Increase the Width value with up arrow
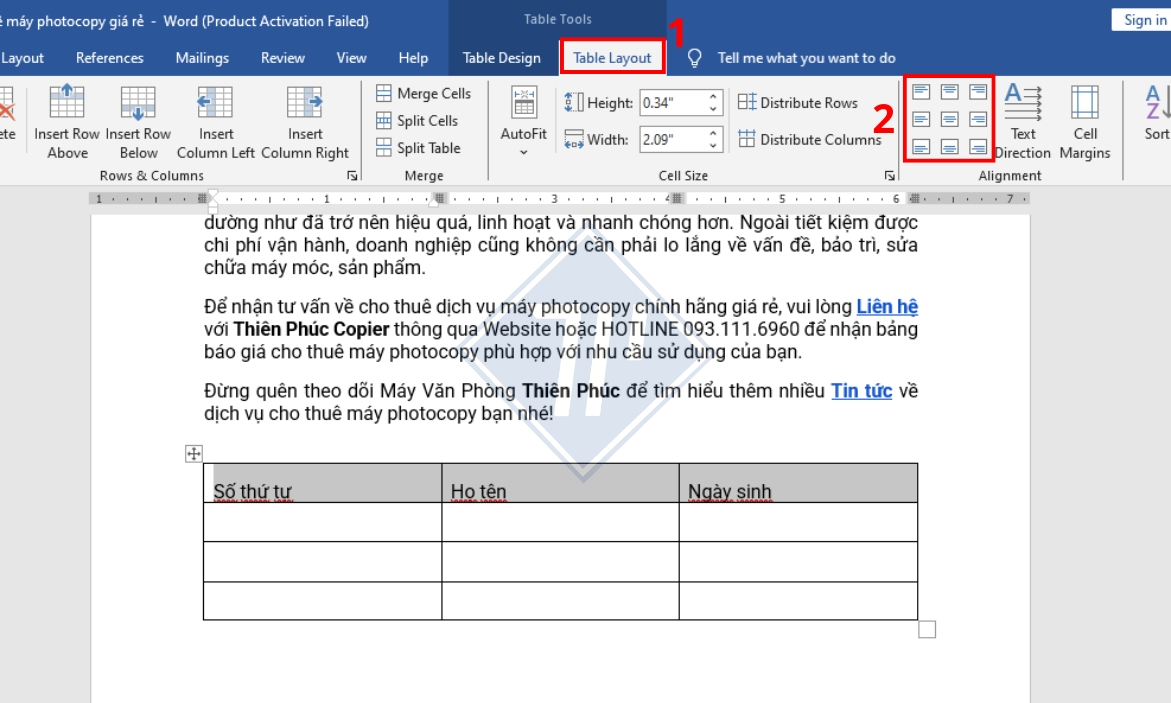This screenshot has width=1171, height=703. (x=714, y=133)
